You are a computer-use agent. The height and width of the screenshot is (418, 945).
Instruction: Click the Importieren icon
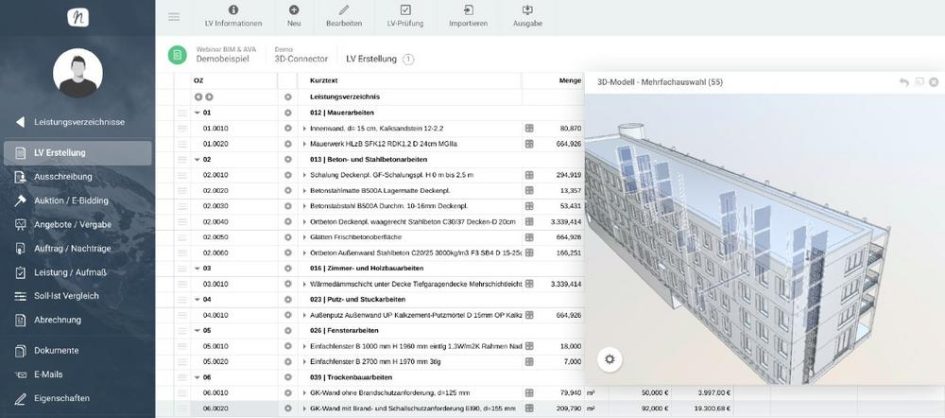(x=467, y=15)
